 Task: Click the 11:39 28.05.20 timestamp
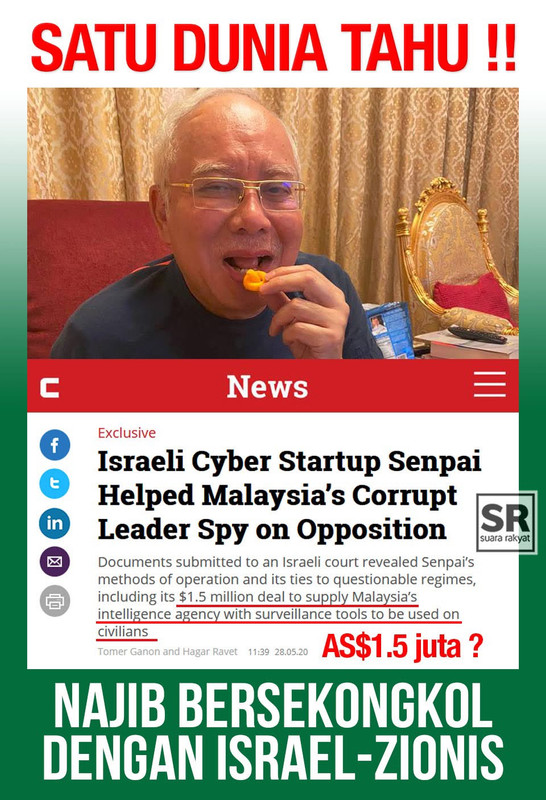tap(278, 652)
